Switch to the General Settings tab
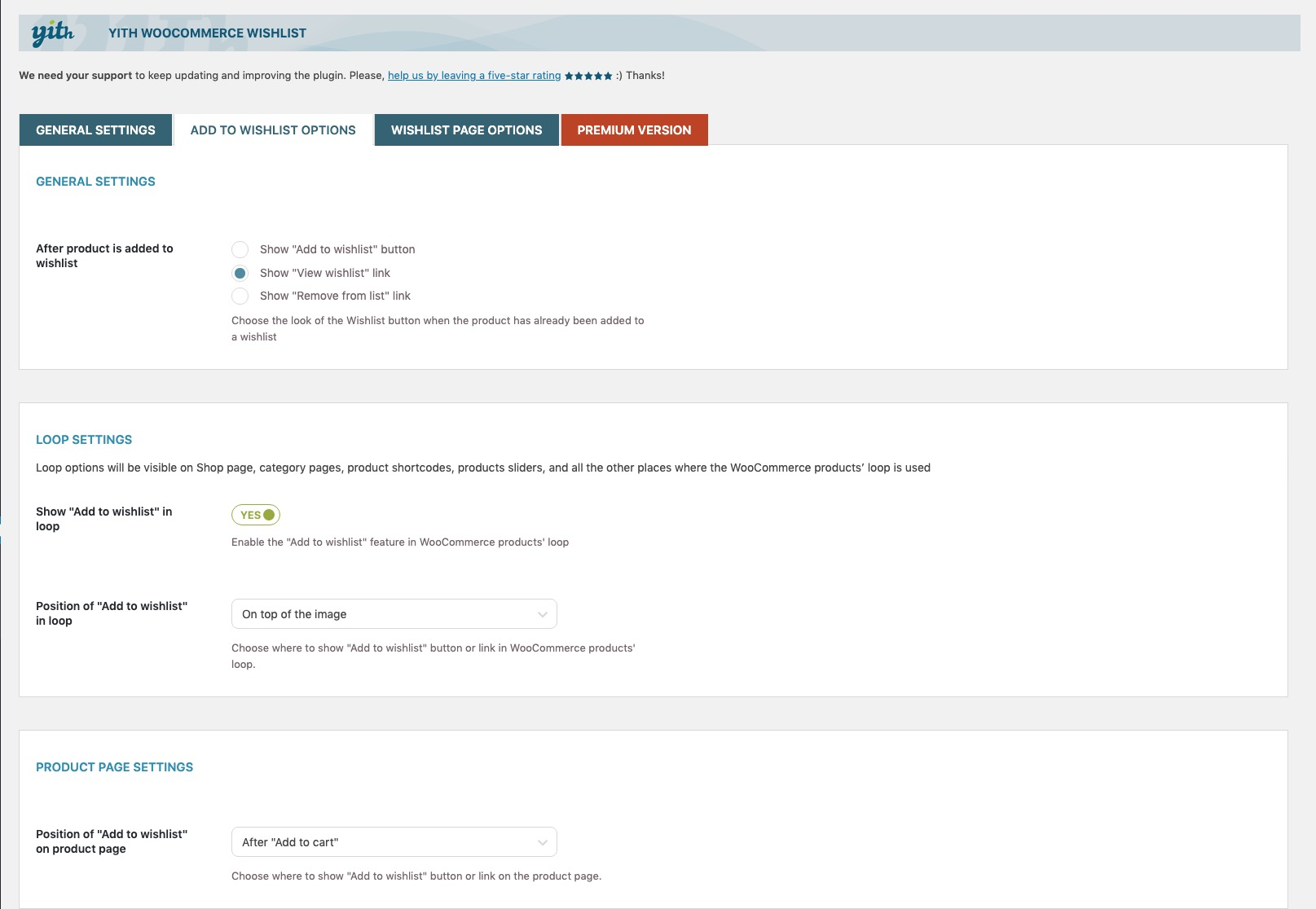 pyautogui.click(x=95, y=130)
